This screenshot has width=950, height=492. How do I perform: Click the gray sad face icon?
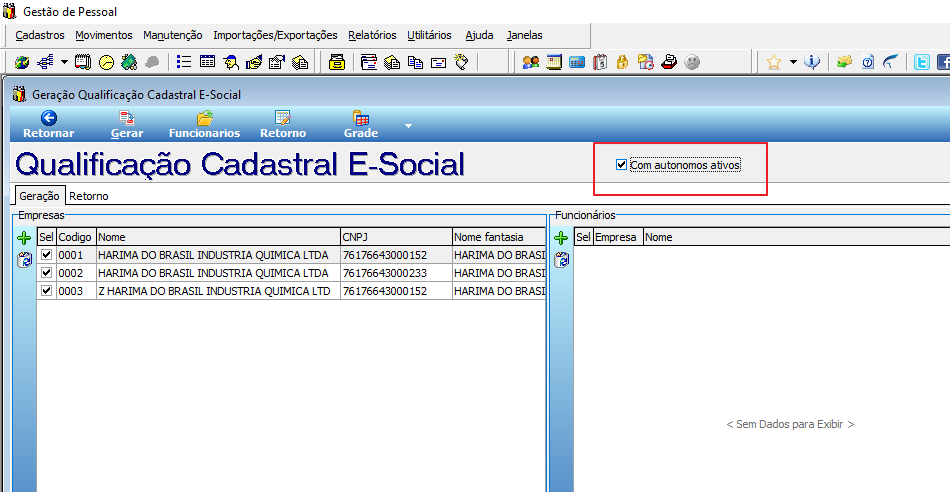click(x=692, y=62)
